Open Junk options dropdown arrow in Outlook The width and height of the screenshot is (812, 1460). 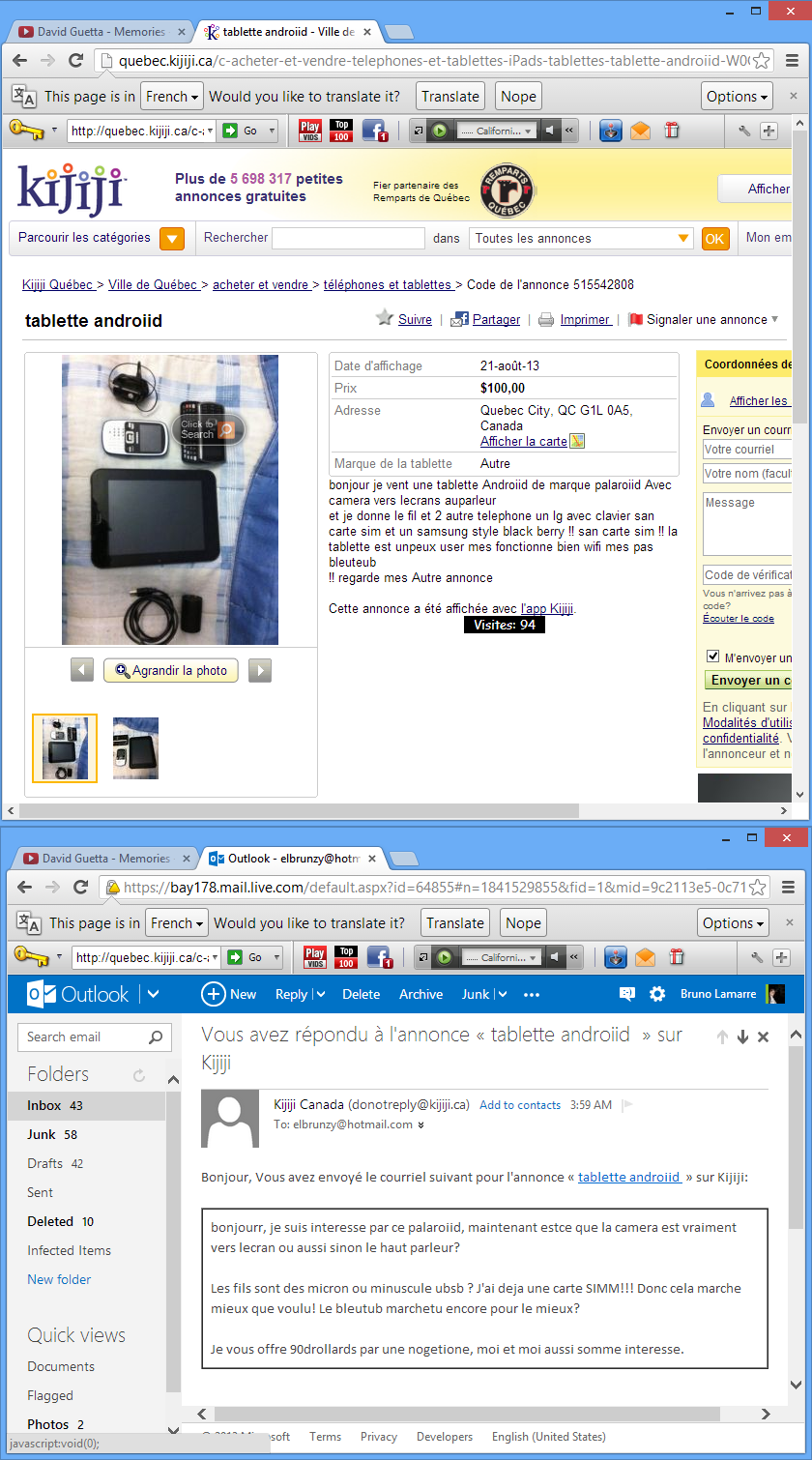coord(502,994)
